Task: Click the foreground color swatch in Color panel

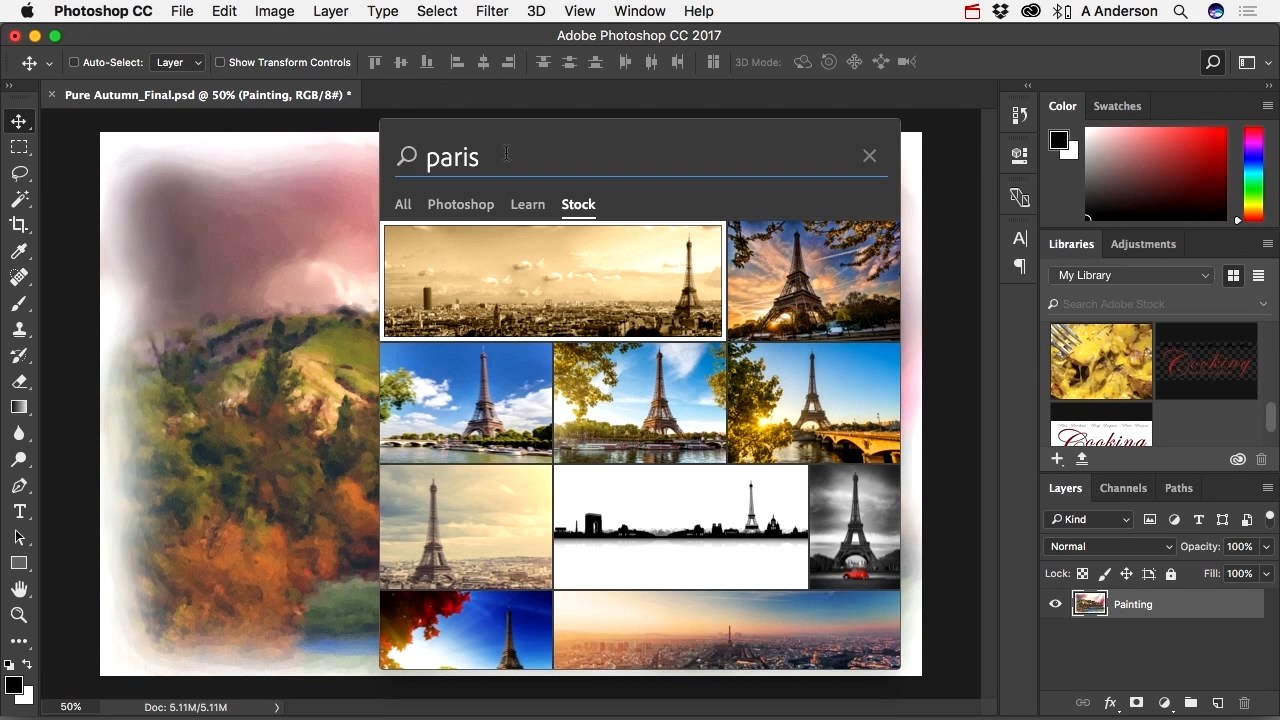Action: [1059, 140]
